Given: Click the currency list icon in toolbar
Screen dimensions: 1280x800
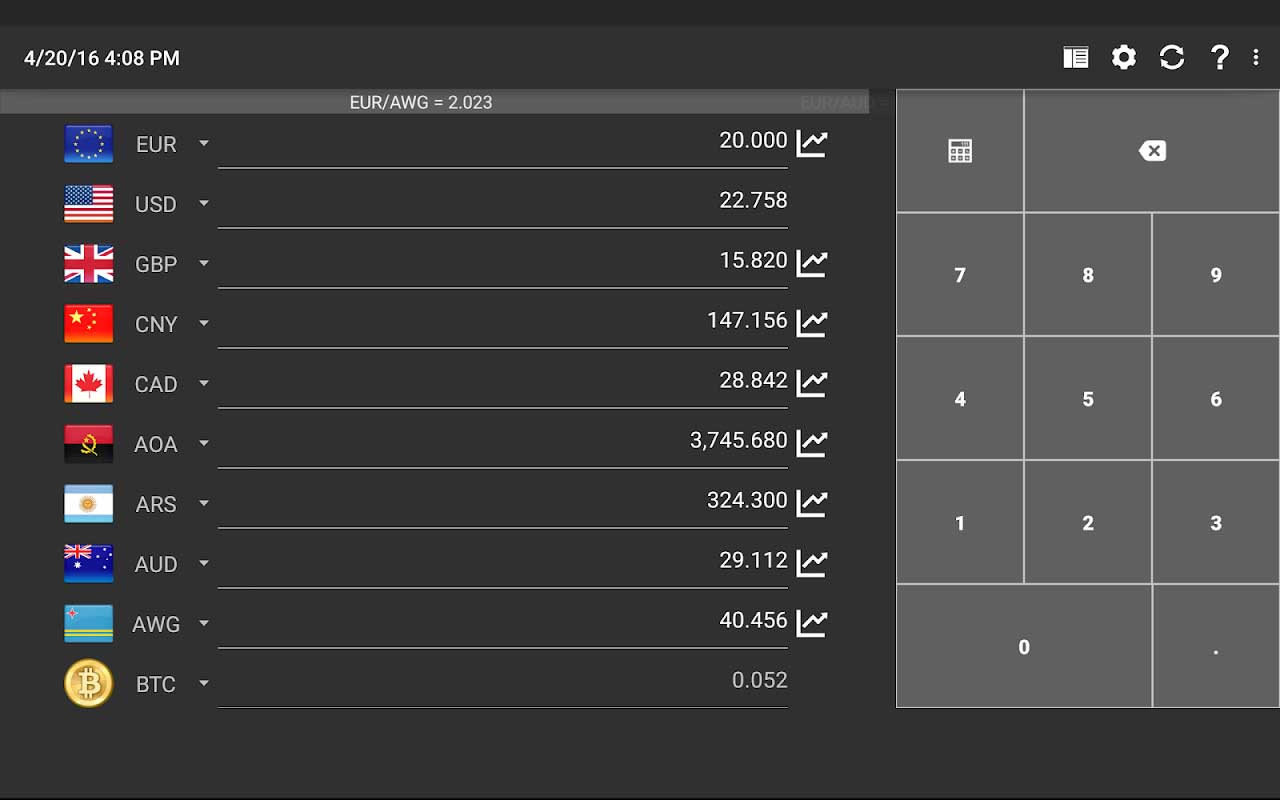Looking at the screenshot, I should pyautogui.click(x=1076, y=58).
